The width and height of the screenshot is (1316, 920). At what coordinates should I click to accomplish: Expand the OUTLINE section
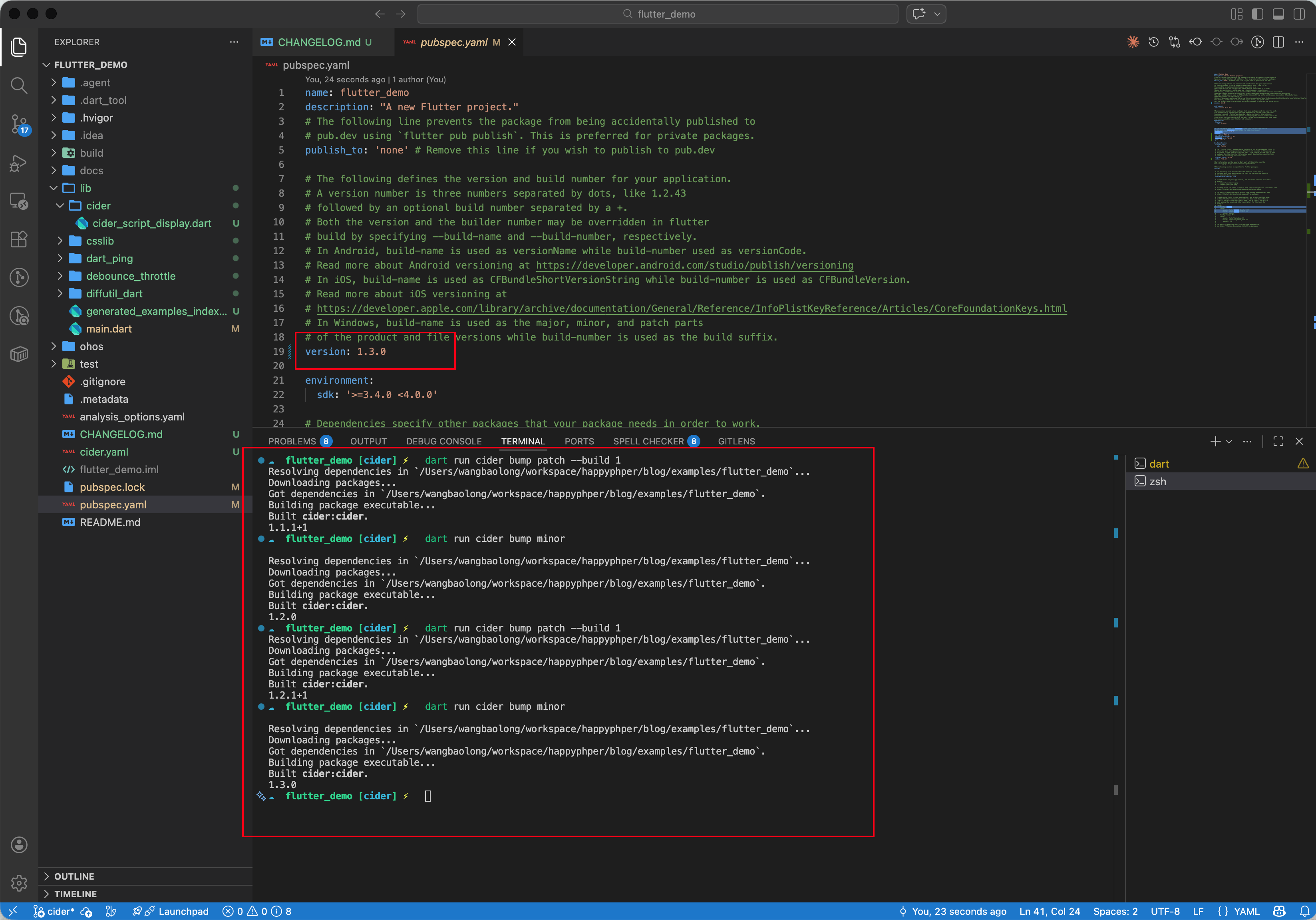tap(74, 876)
